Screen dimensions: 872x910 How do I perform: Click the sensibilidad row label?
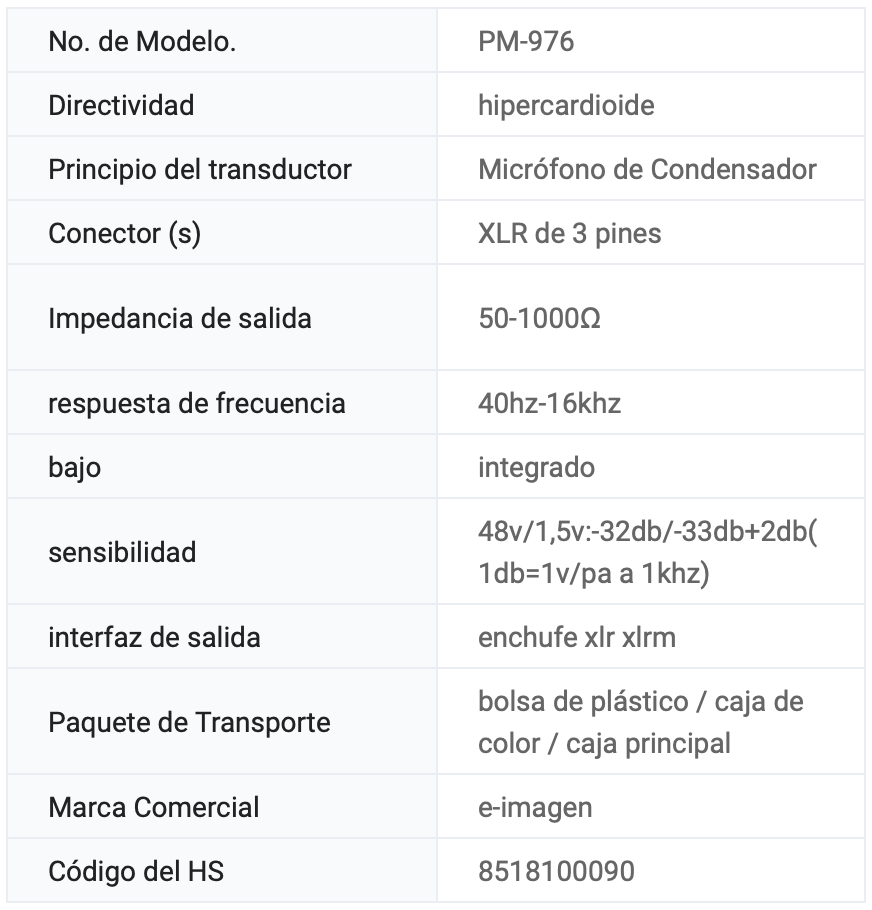coord(122,552)
